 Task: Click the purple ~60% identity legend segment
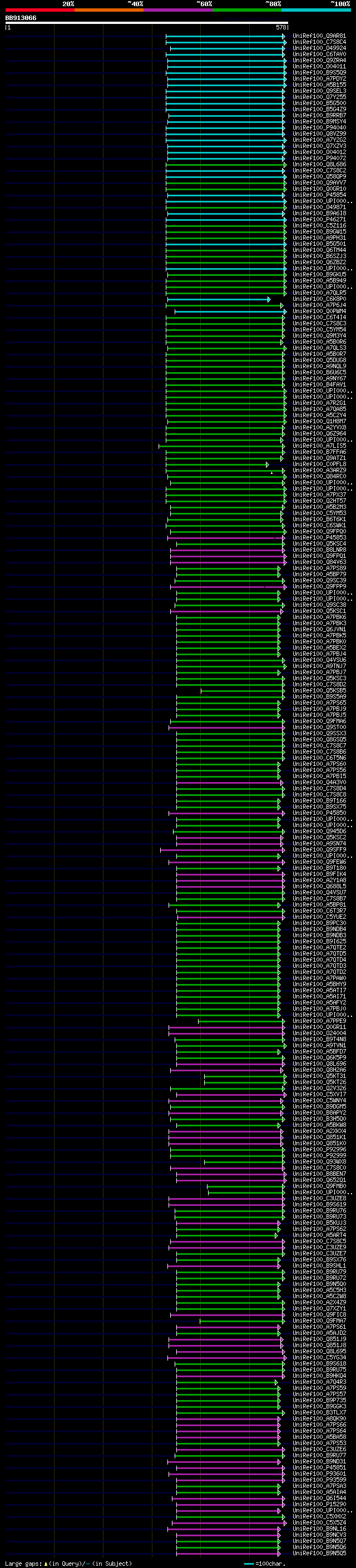179,11
